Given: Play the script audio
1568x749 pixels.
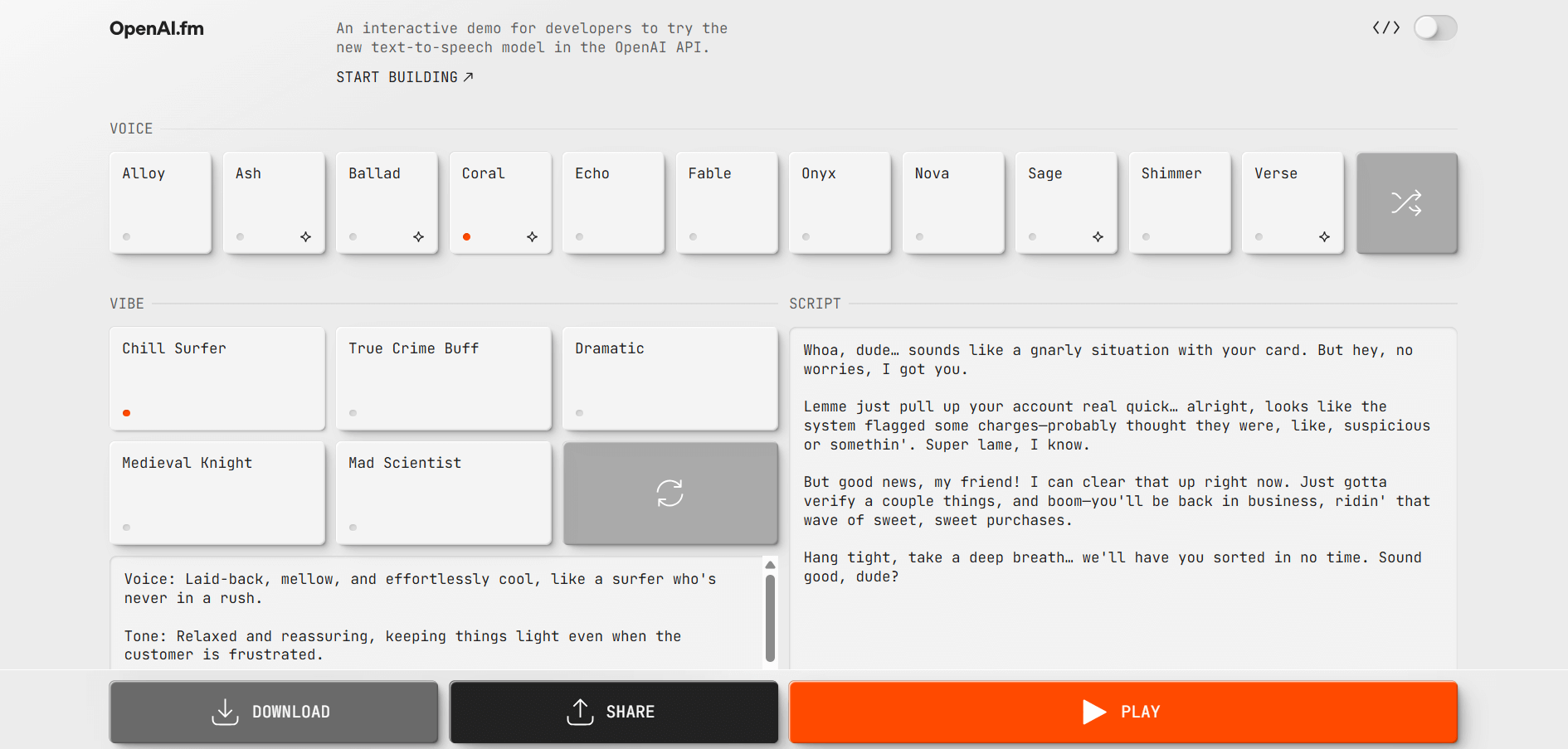Looking at the screenshot, I should click(x=1123, y=712).
